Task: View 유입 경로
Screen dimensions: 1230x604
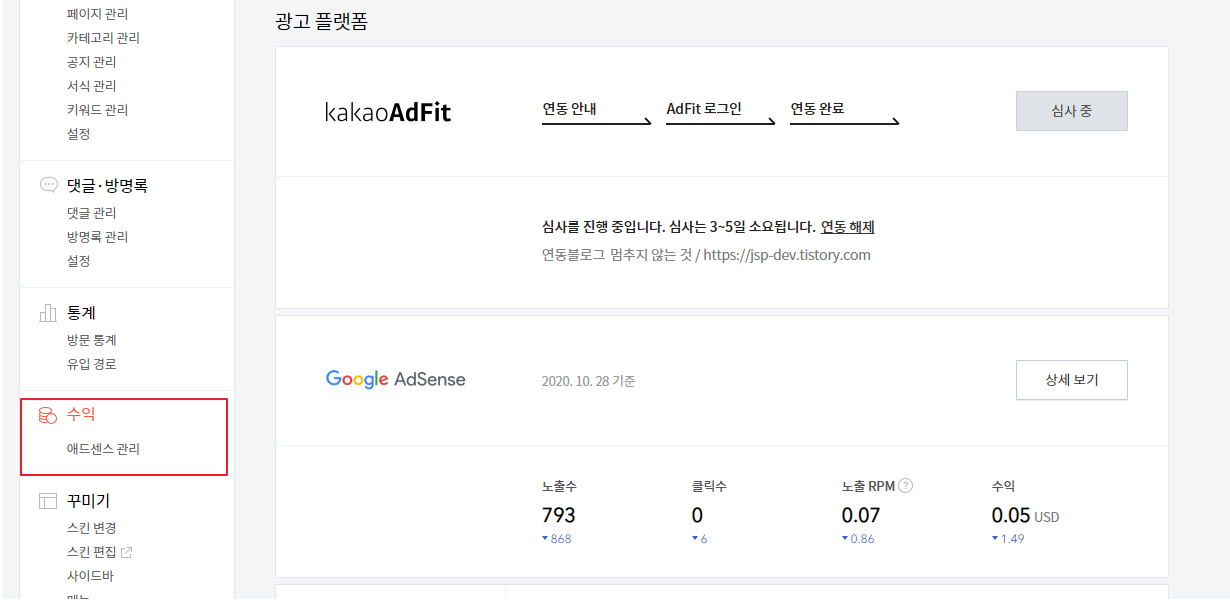Action: 91,364
